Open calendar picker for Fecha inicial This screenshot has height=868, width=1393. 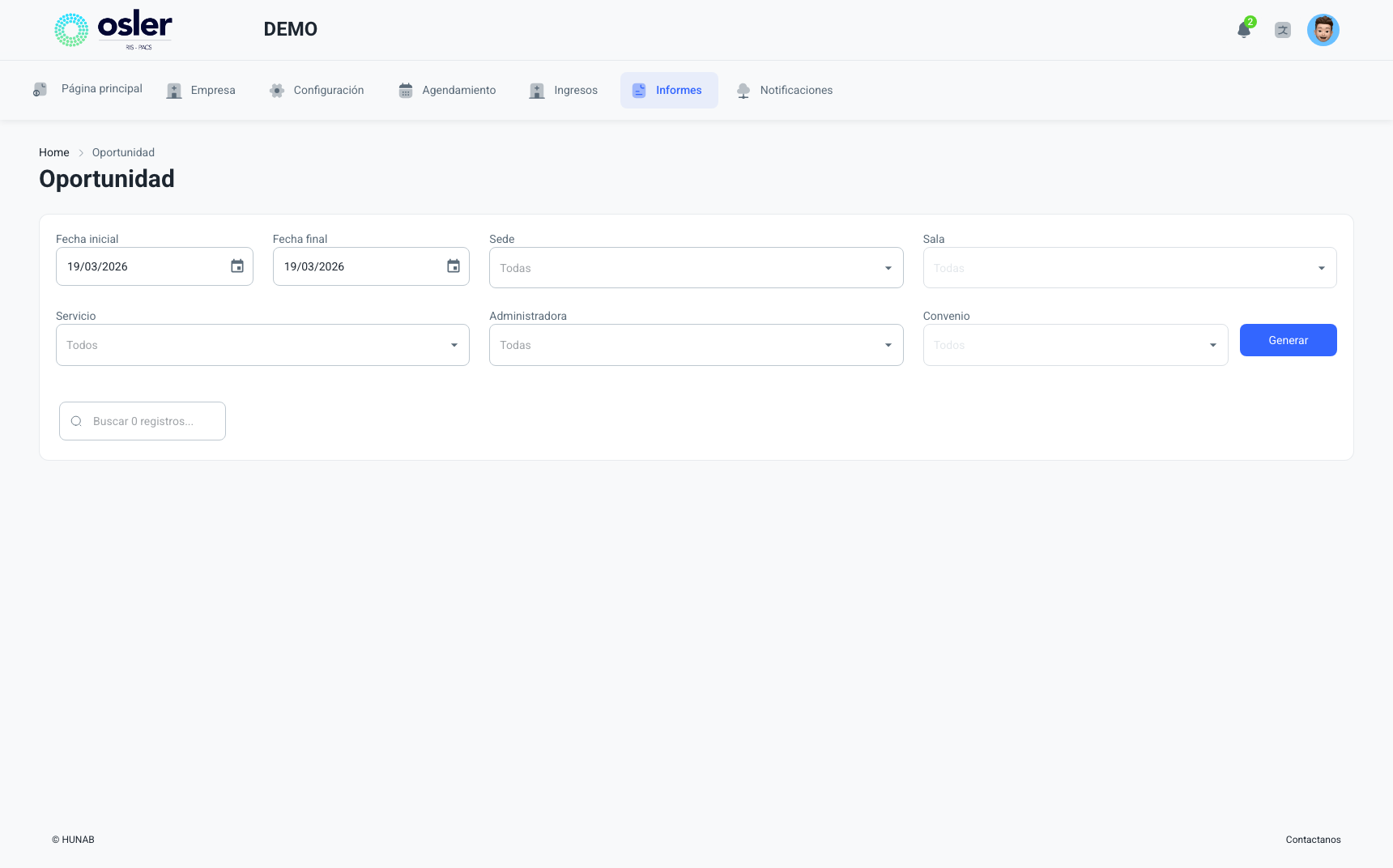pos(237,266)
